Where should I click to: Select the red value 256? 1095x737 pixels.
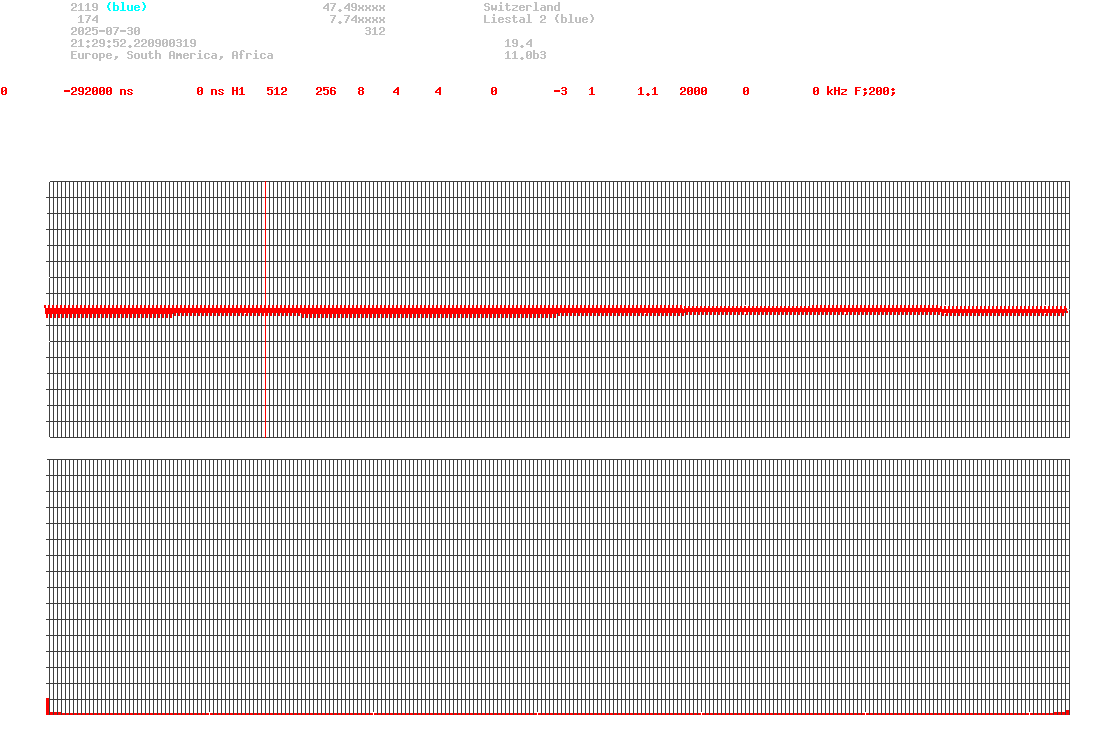[325, 92]
